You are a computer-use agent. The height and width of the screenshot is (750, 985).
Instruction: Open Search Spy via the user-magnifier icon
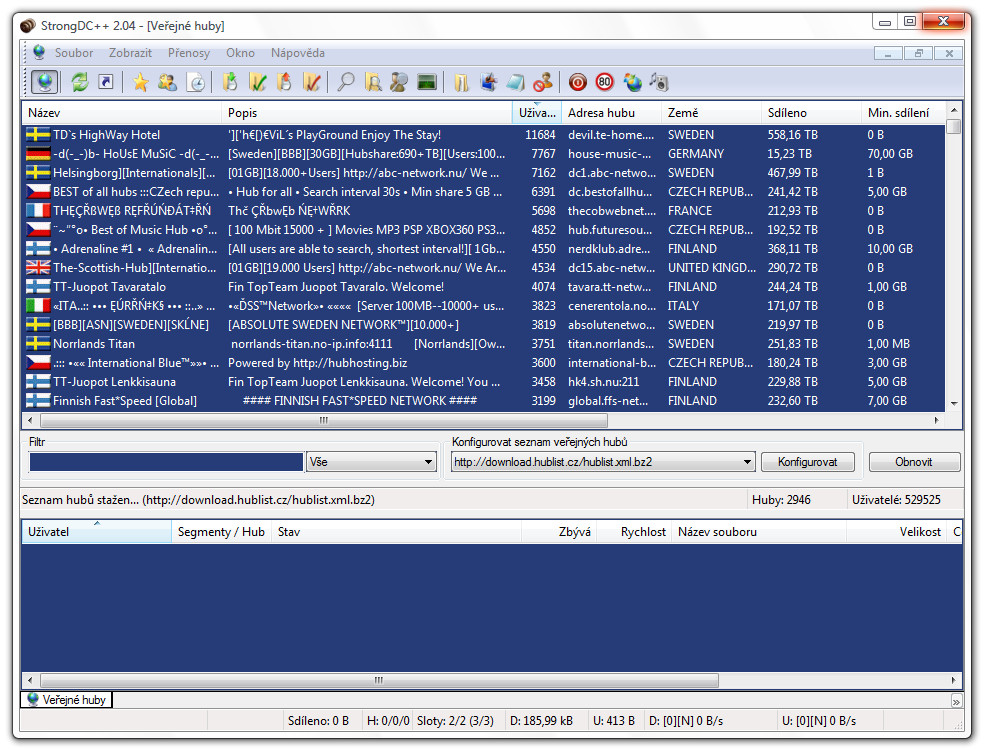pyautogui.click(x=400, y=82)
